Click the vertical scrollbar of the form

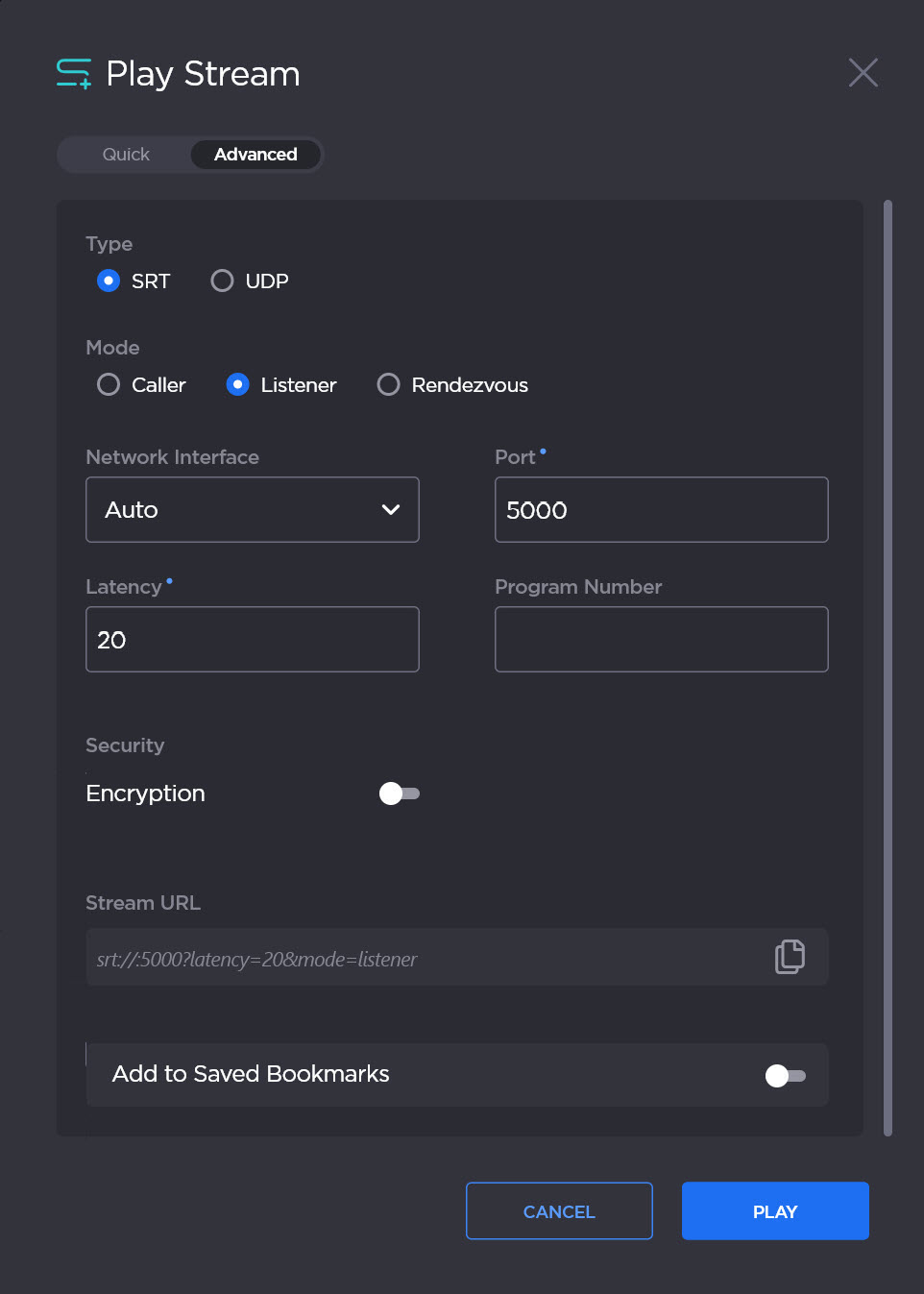(x=888, y=668)
